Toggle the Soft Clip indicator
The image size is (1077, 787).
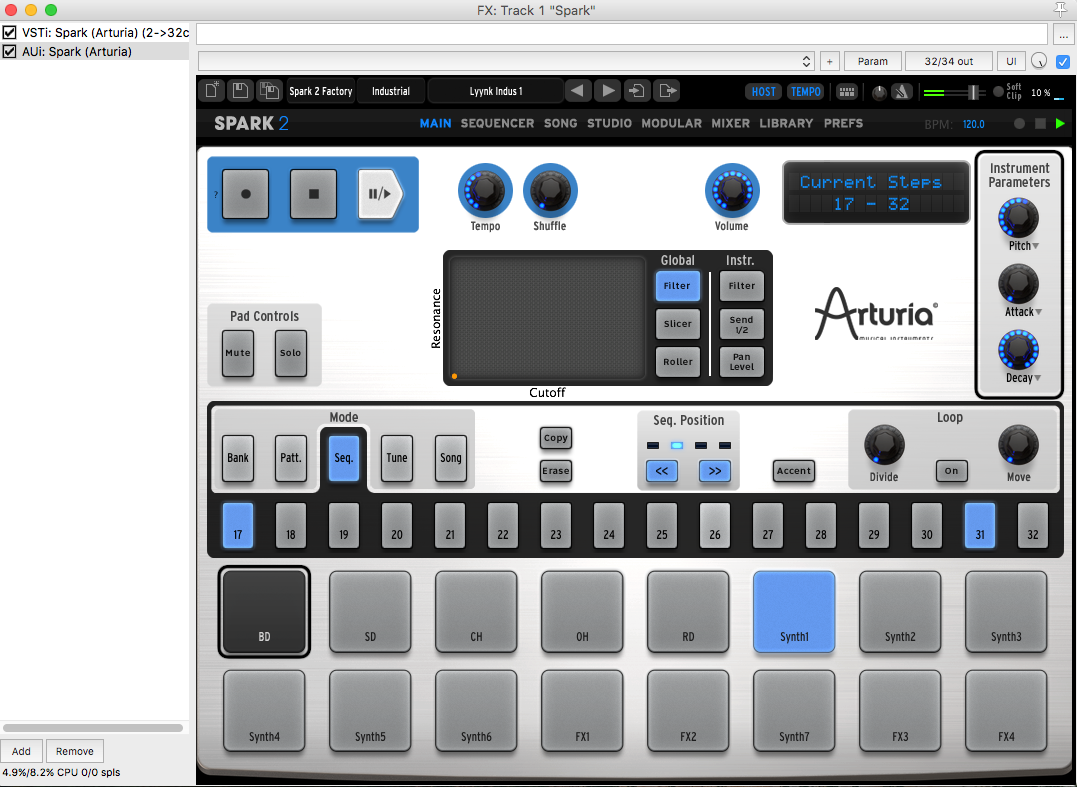[x=999, y=91]
